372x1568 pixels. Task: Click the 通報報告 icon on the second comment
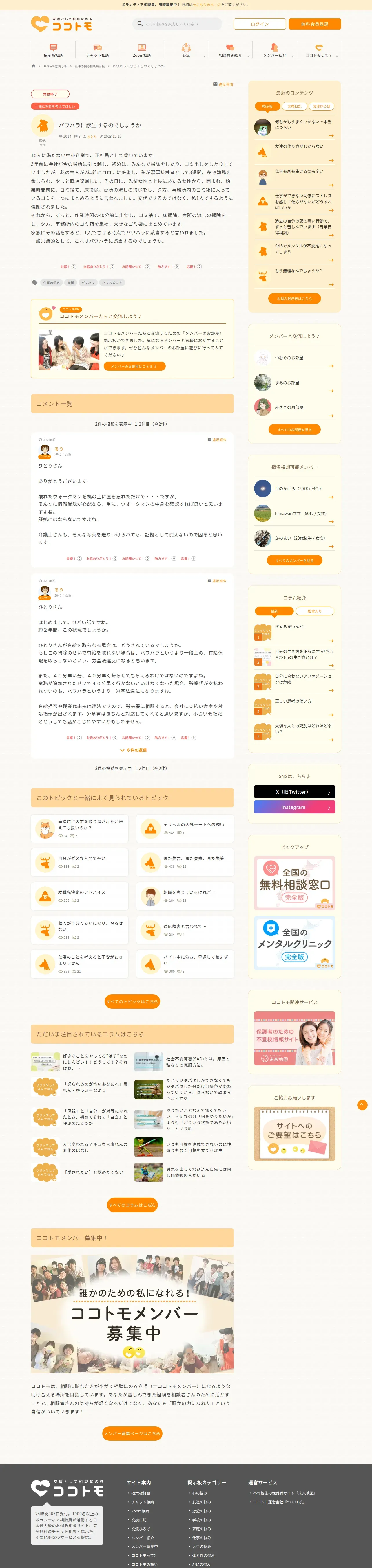(210, 581)
